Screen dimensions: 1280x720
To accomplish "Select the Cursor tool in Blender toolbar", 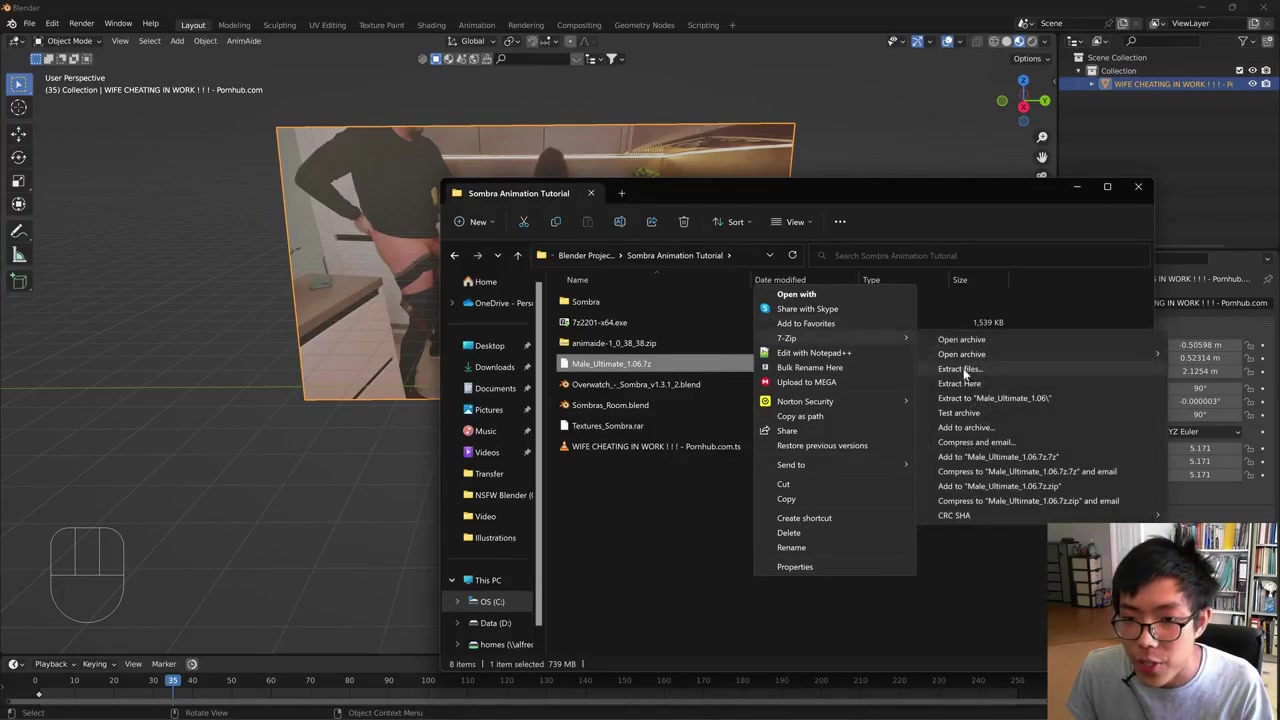I will click(x=18, y=108).
